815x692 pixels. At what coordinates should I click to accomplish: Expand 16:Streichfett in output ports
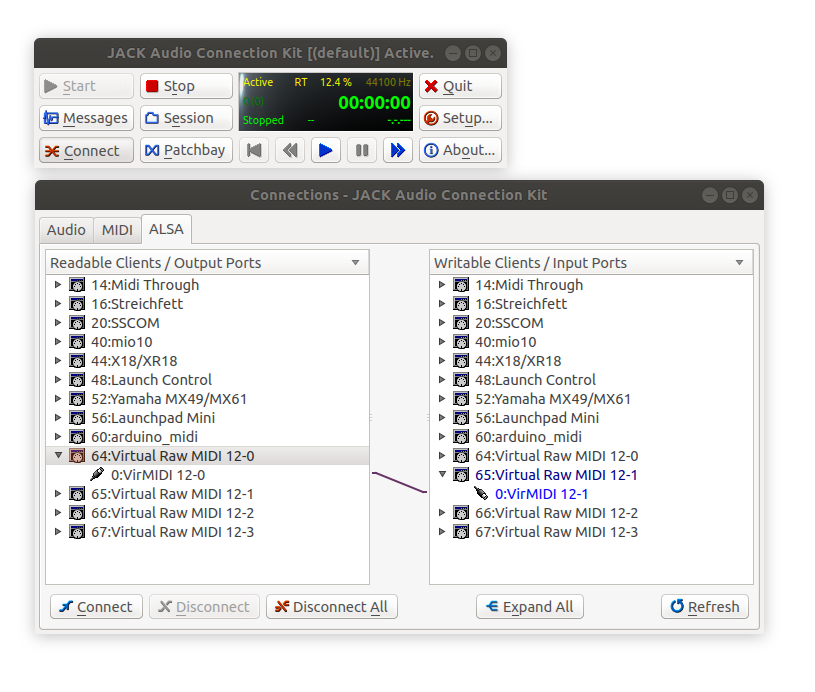[58, 304]
